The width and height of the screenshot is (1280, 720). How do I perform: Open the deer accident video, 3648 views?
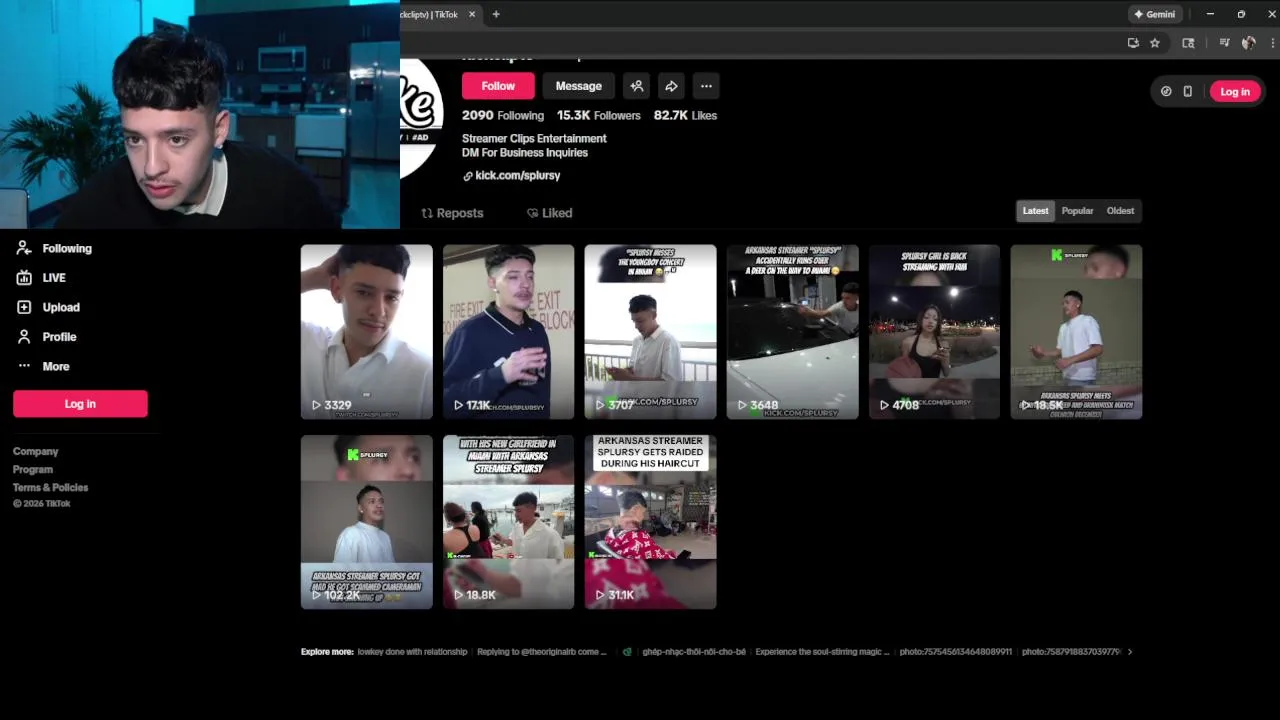click(x=792, y=332)
